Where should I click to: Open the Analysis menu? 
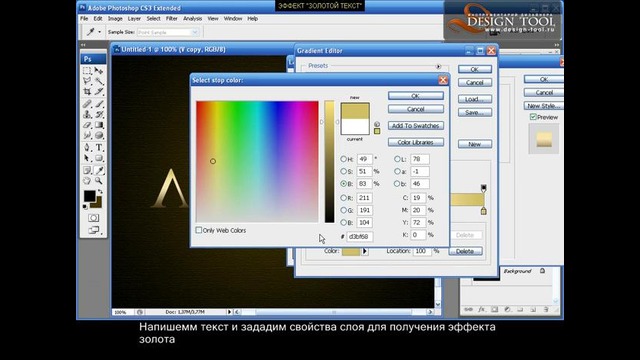click(x=192, y=19)
